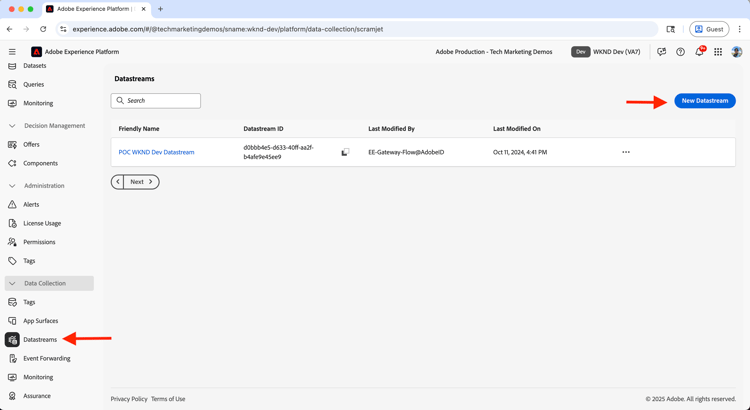750x410 pixels.
Task: Close the Adobe Experience Platform browser tab
Action: click(x=143, y=9)
